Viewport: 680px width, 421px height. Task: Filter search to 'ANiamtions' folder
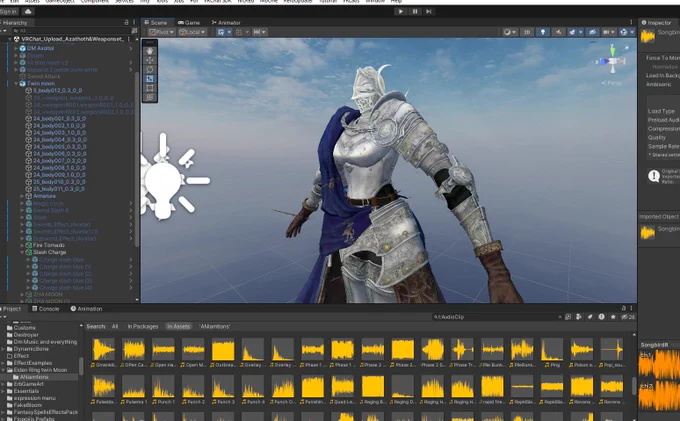pos(215,326)
